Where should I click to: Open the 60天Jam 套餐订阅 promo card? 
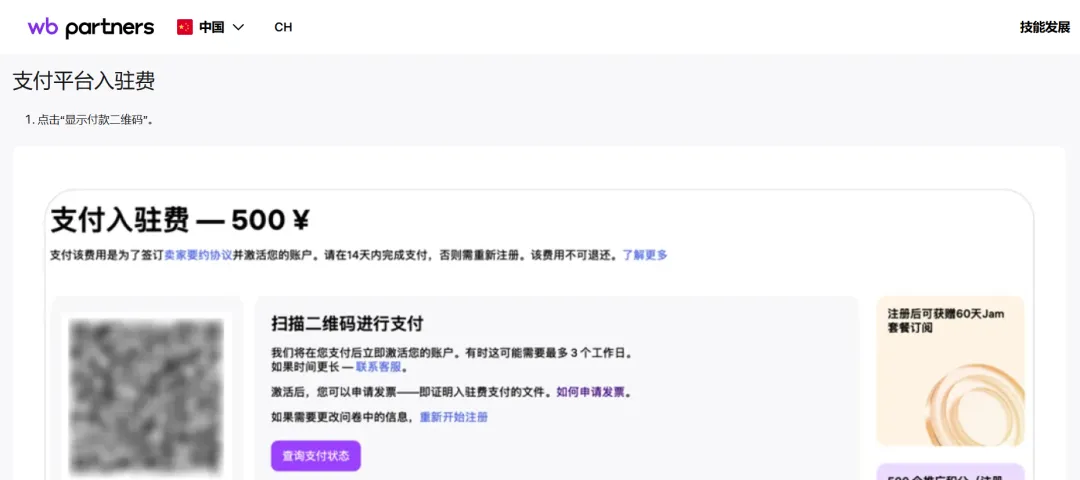point(950,371)
